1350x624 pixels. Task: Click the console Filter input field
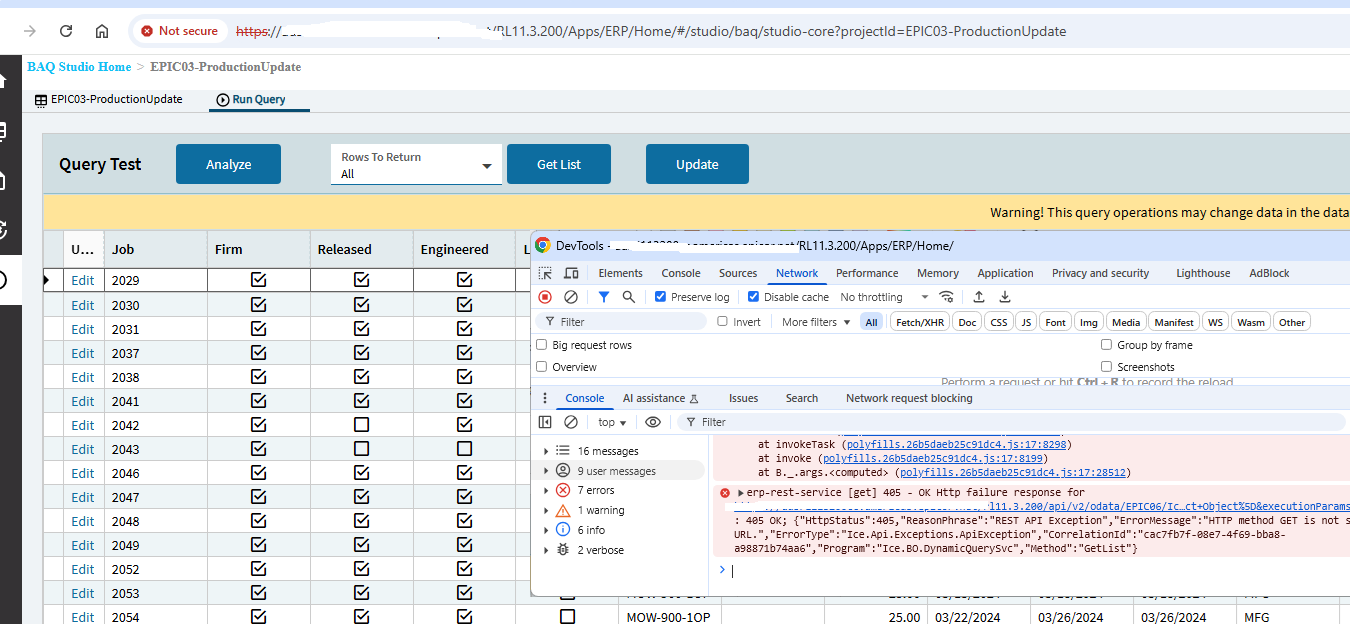(x=1013, y=422)
